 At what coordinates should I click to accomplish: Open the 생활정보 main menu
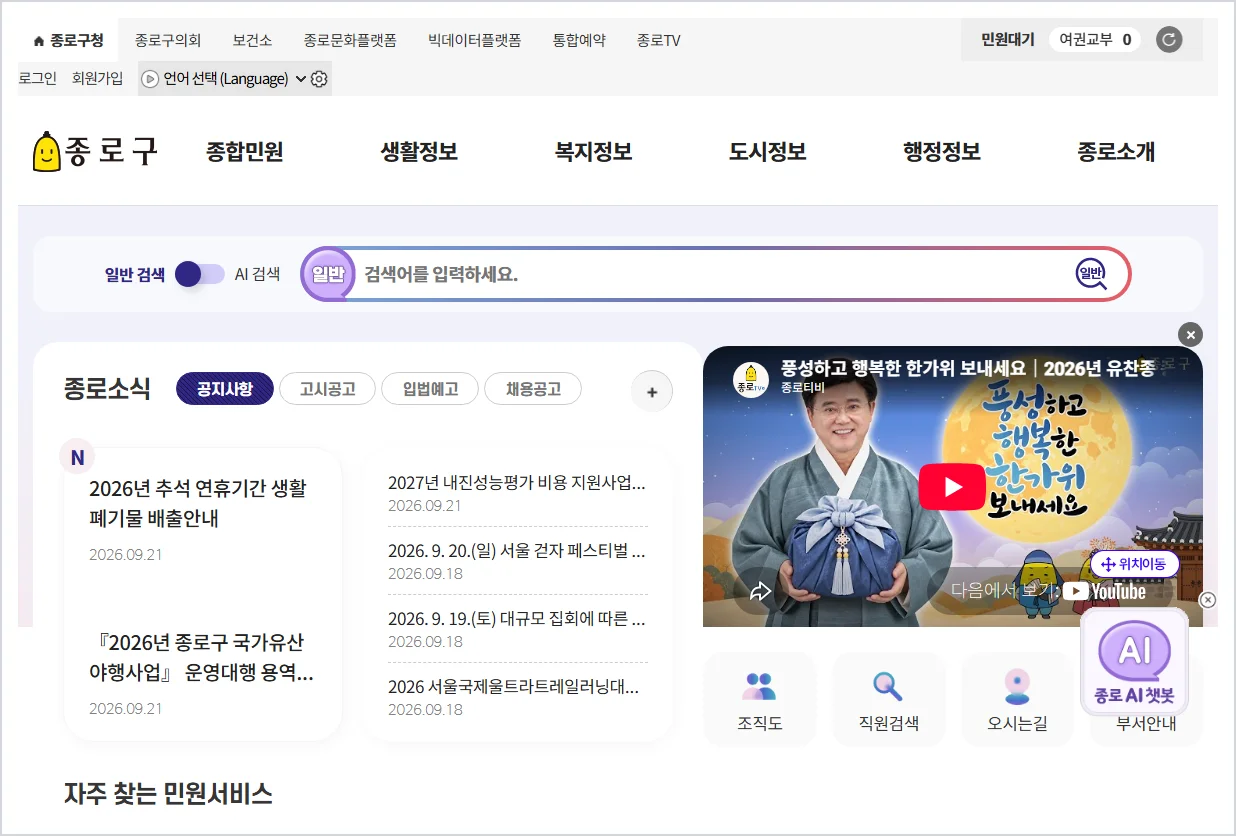tap(419, 152)
